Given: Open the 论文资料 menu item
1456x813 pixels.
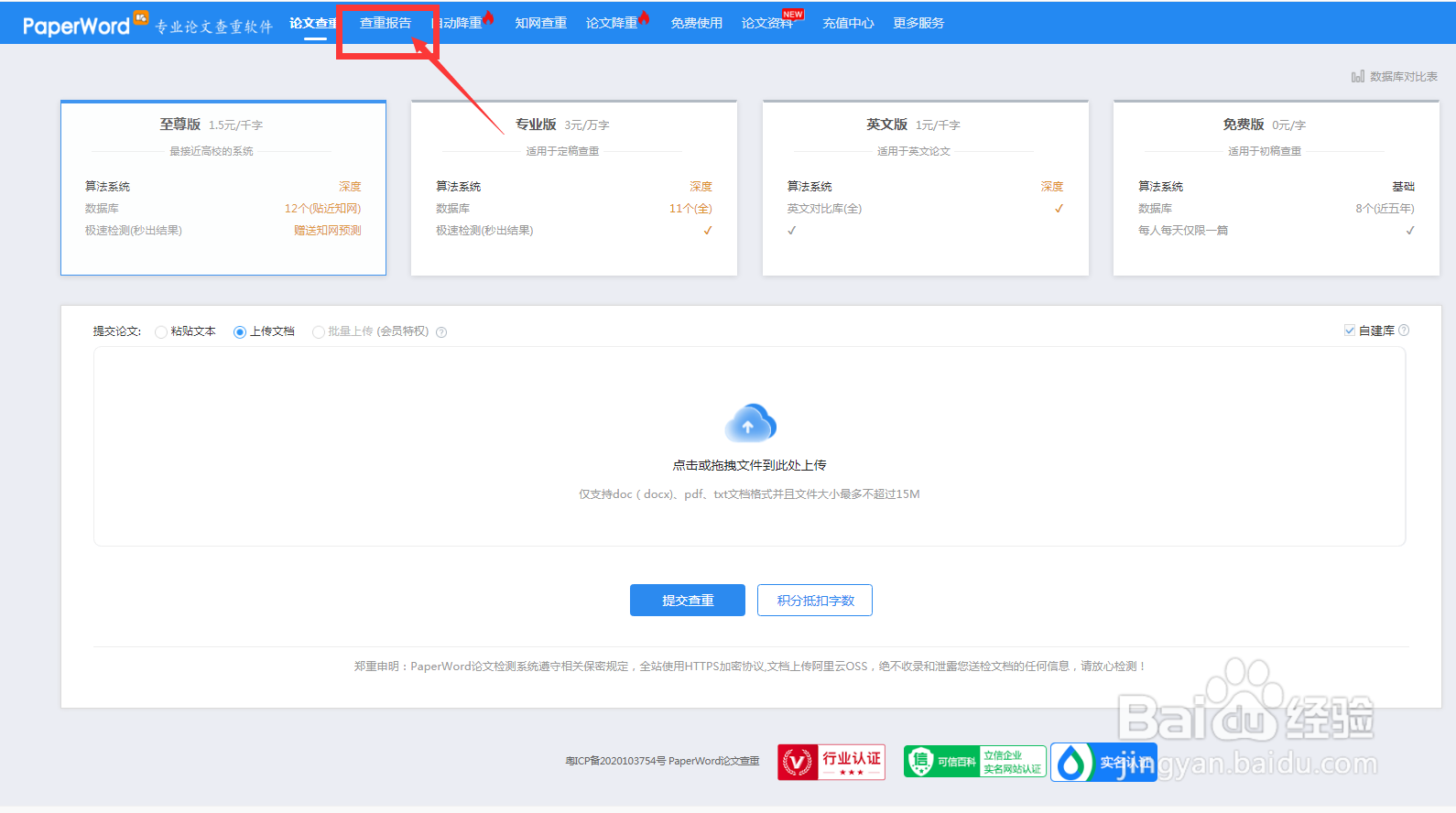Looking at the screenshot, I should (767, 23).
